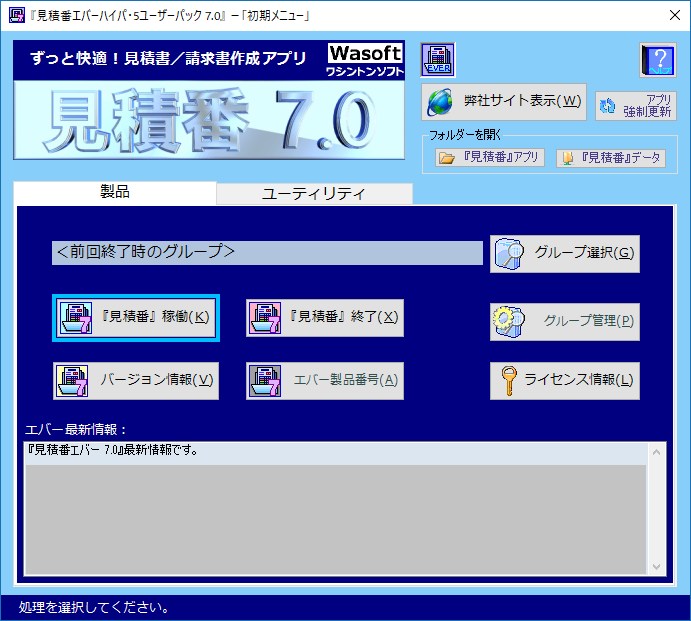Switch to the ユーティリティ tab
The image size is (691, 621).
(x=314, y=194)
